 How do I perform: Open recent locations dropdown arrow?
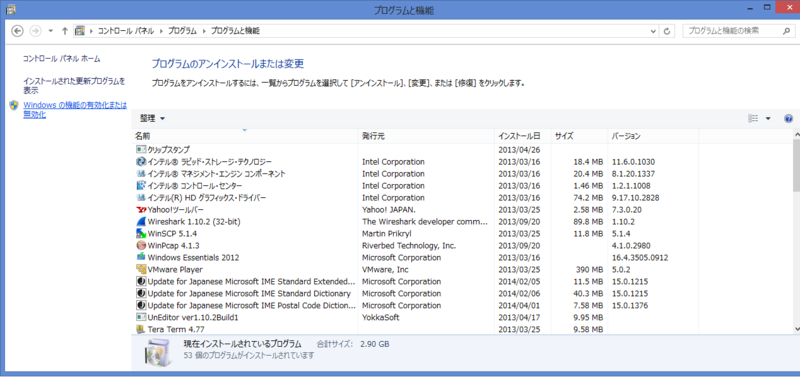click(x=51, y=31)
